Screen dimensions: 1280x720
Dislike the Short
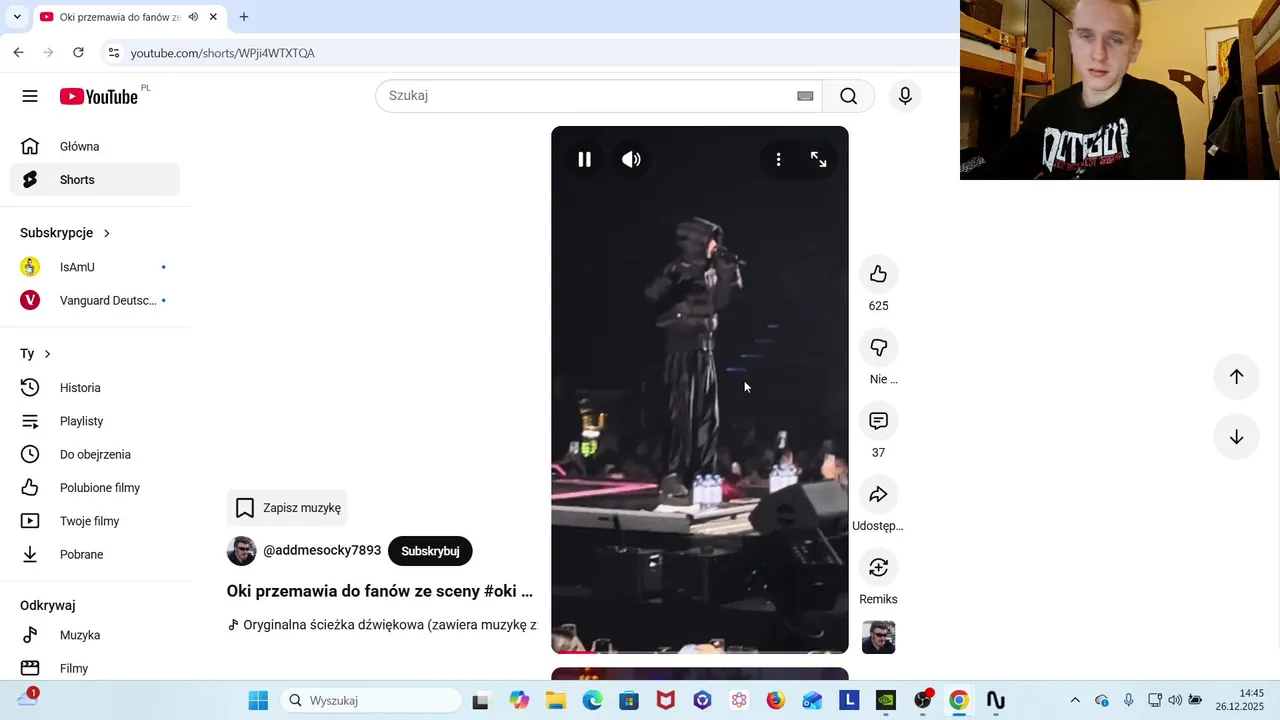pyautogui.click(x=878, y=347)
